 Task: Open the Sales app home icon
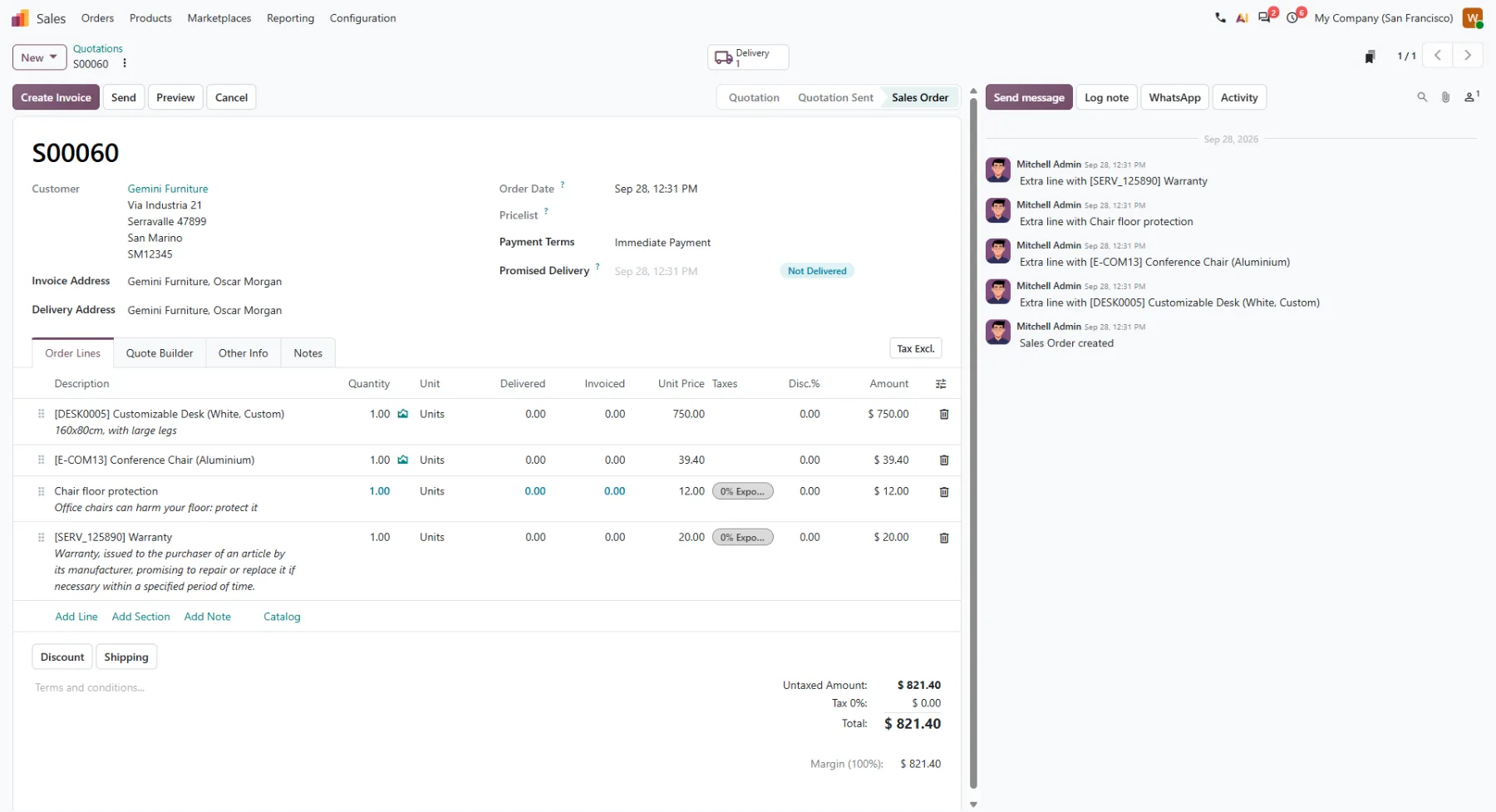point(20,18)
